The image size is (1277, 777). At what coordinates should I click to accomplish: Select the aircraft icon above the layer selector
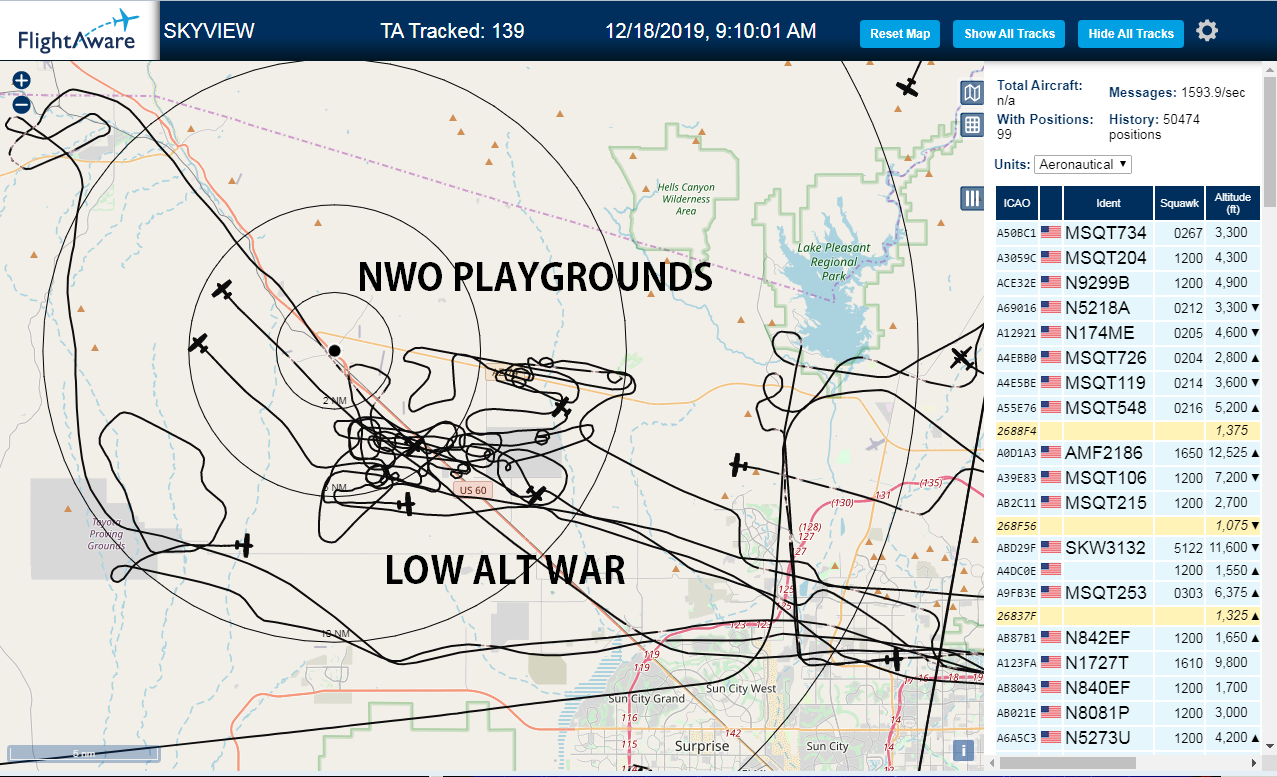coord(907,87)
